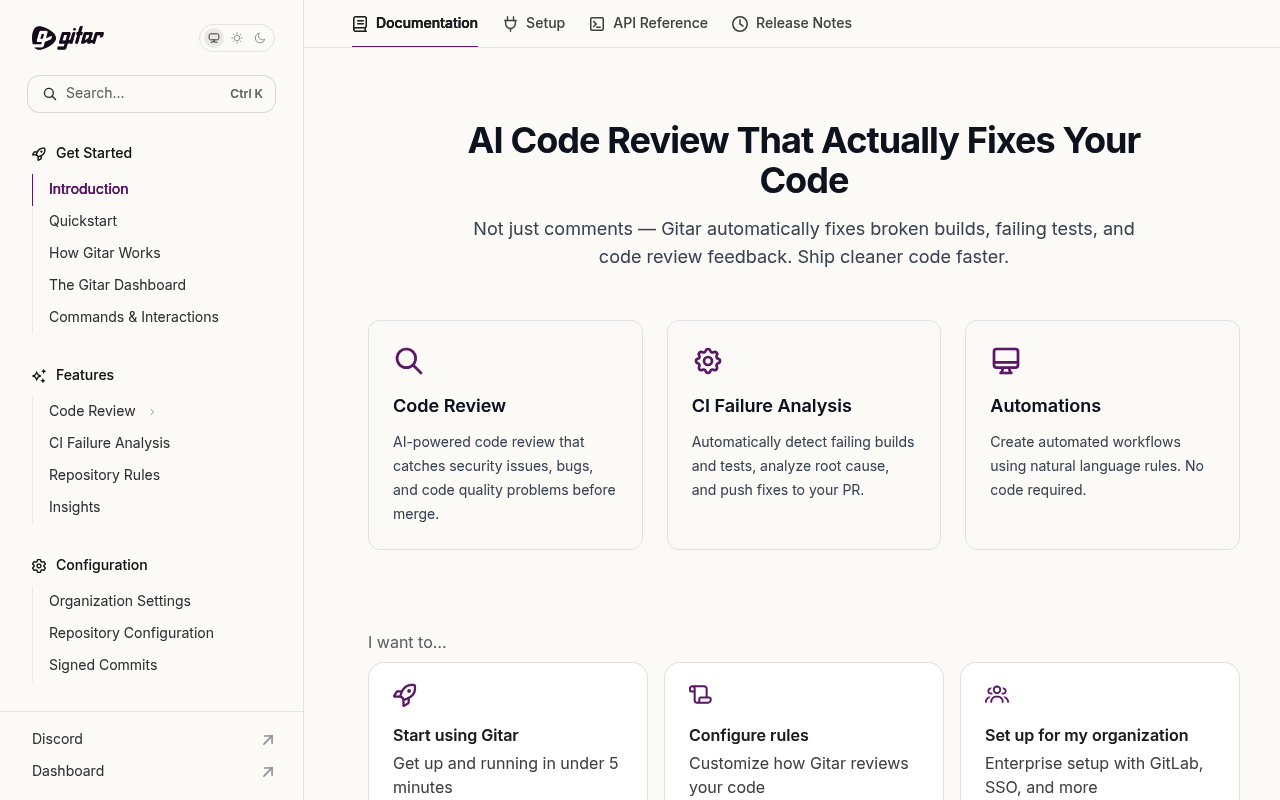The height and width of the screenshot is (800, 1280).
Task: Enable light theme with sun icon
Action: [x=237, y=38]
